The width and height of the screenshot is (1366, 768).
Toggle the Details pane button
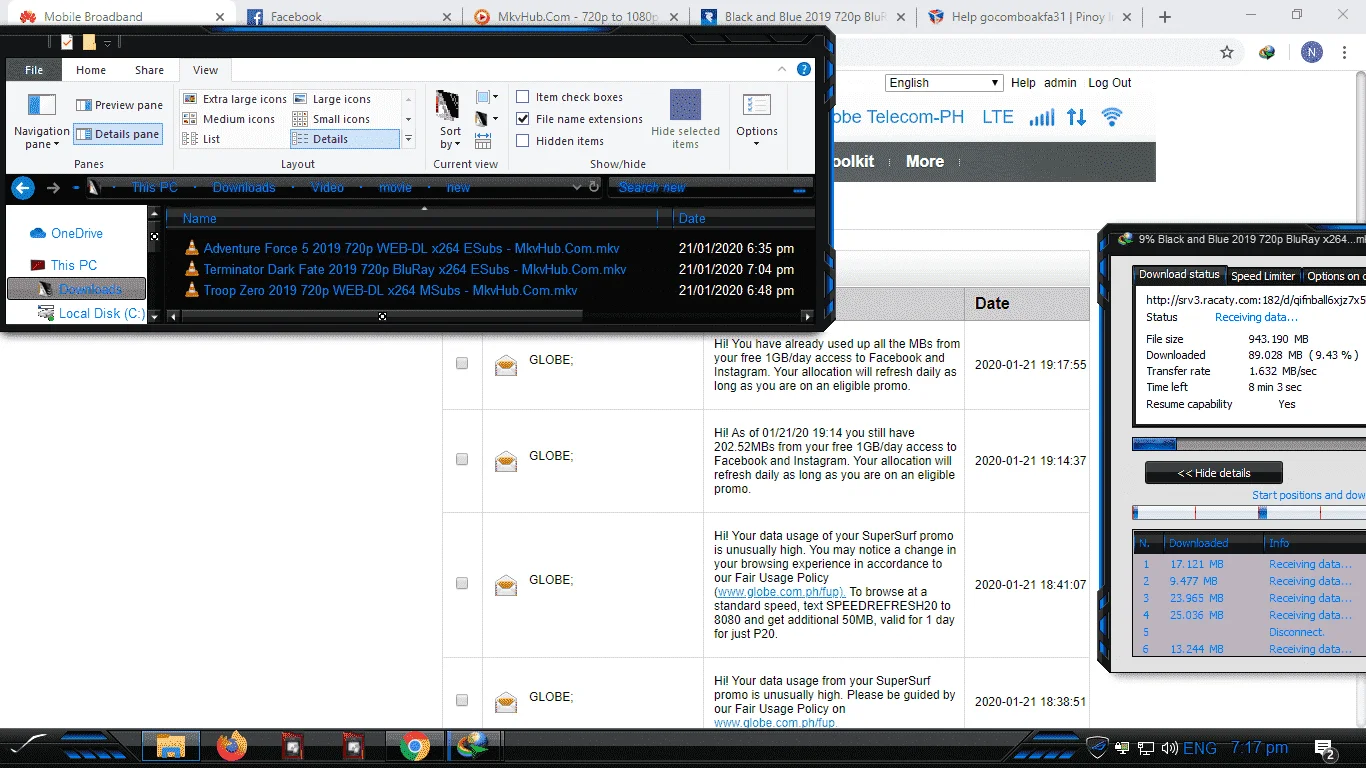pos(119,134)
